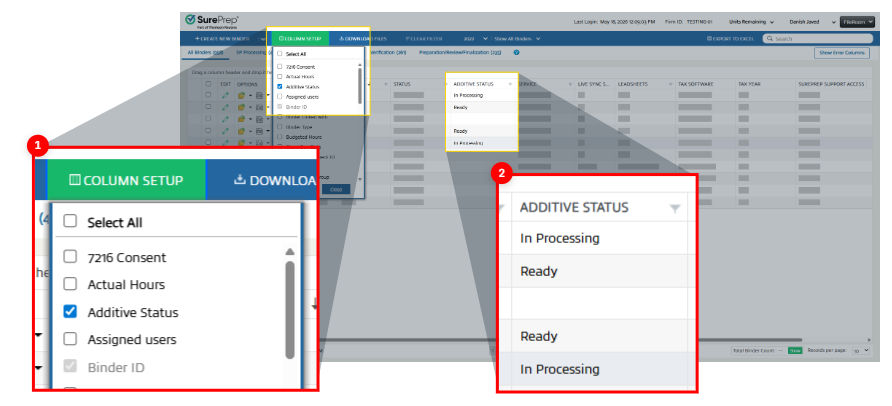This screenshot has height=406, width=892.
Task: Click the Total Binder Count label
Action: (x=753, y=351)
